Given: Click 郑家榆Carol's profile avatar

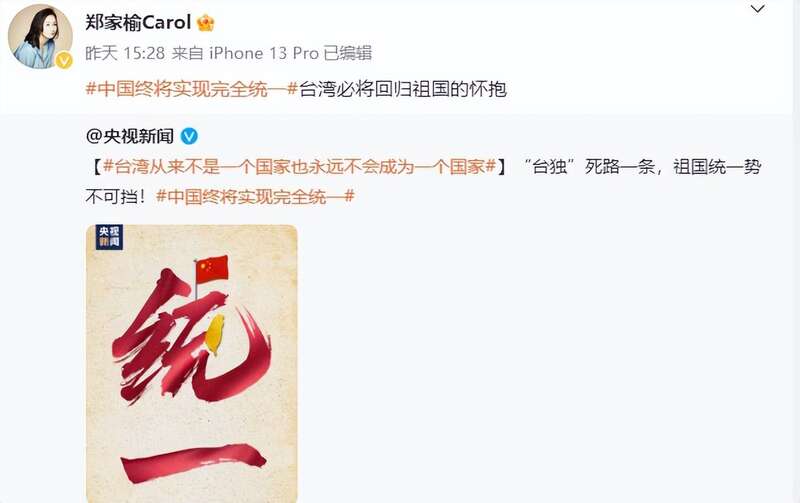Looking at the screenshot, I should click(x=39, y=36).
